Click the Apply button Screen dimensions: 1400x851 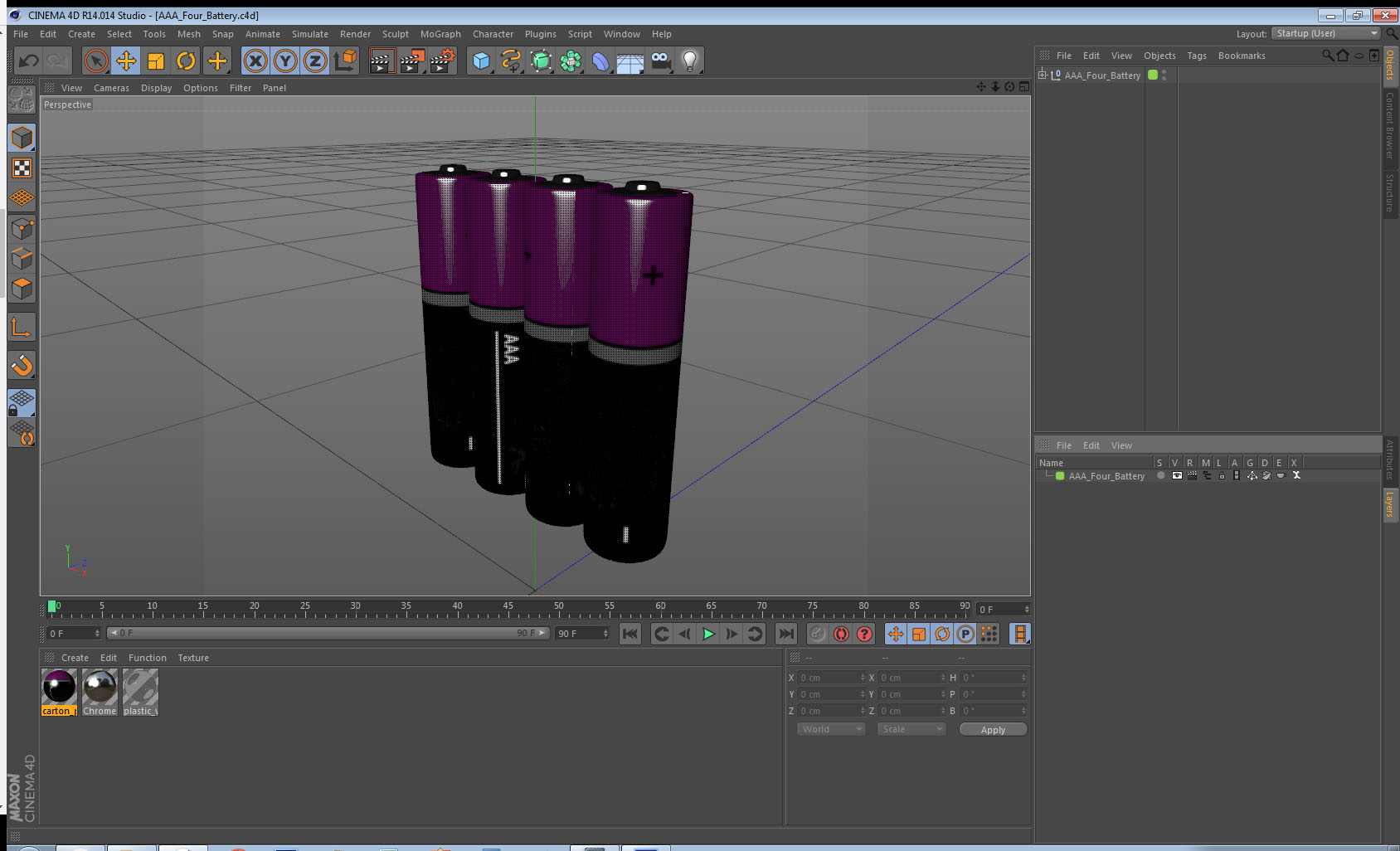[993, 730]
